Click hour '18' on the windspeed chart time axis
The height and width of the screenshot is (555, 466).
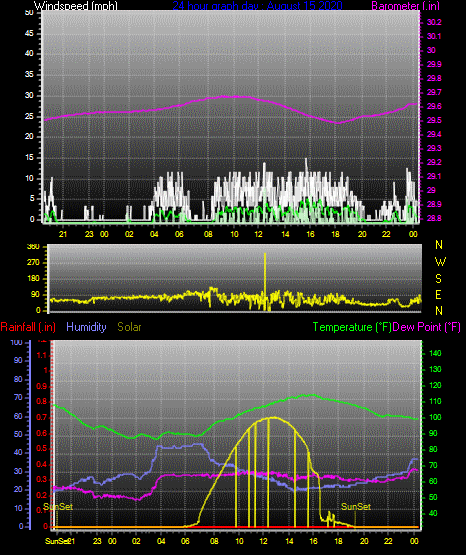pos(335,234)
